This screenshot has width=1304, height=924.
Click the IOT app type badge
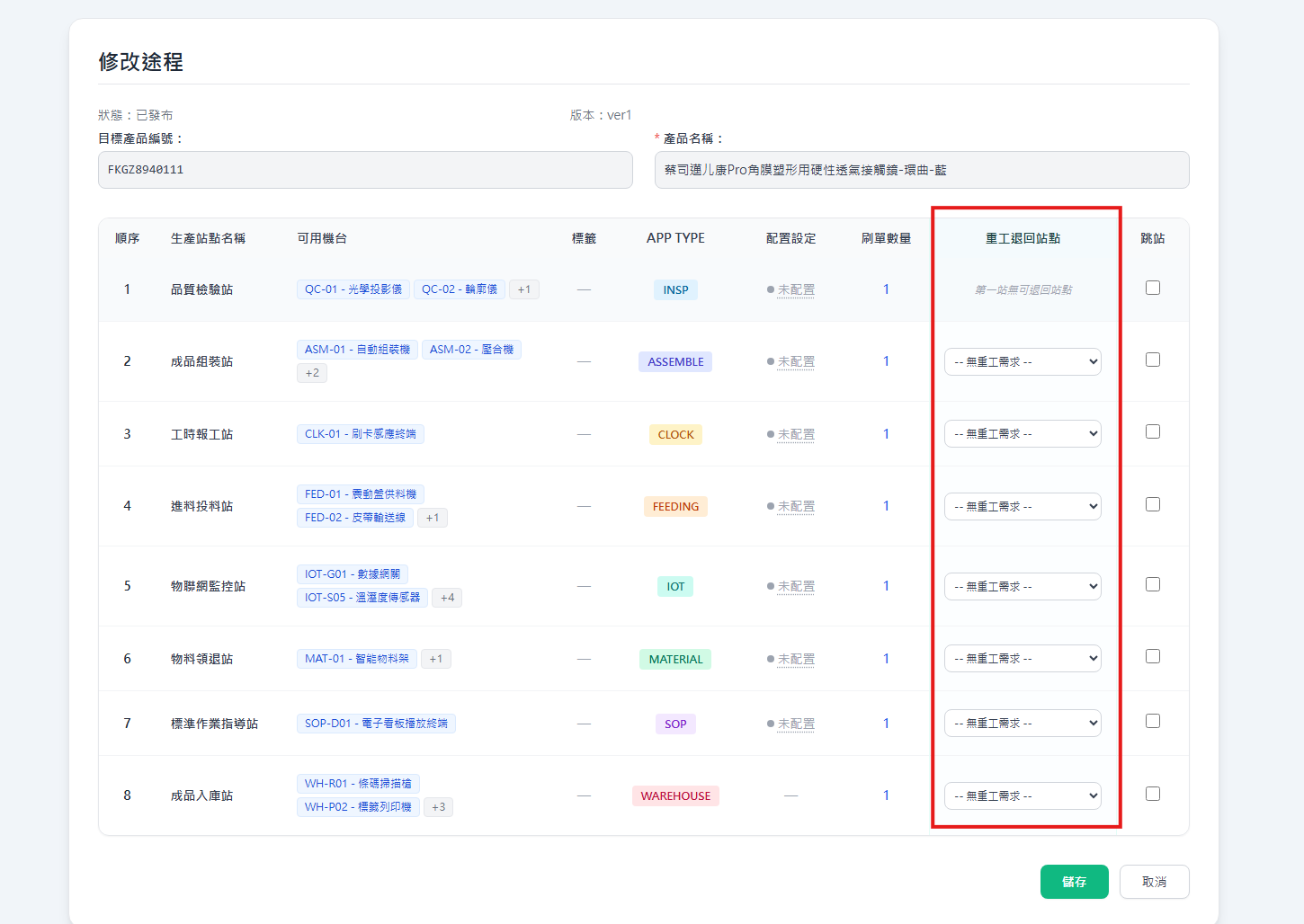[676, 586]
